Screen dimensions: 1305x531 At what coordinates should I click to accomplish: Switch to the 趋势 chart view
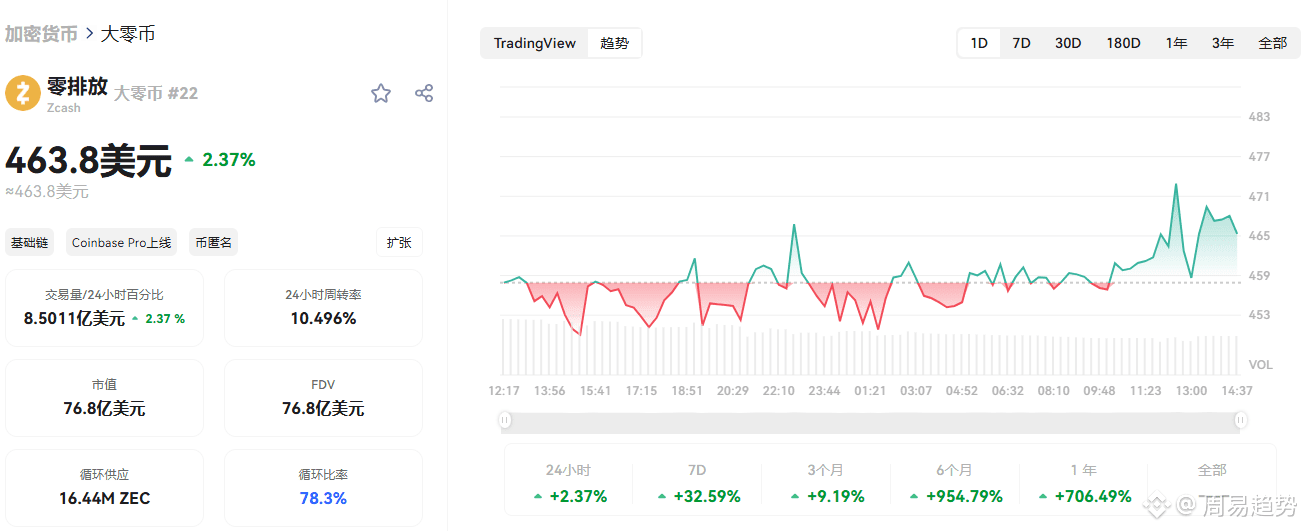click(x=614, y=43)
